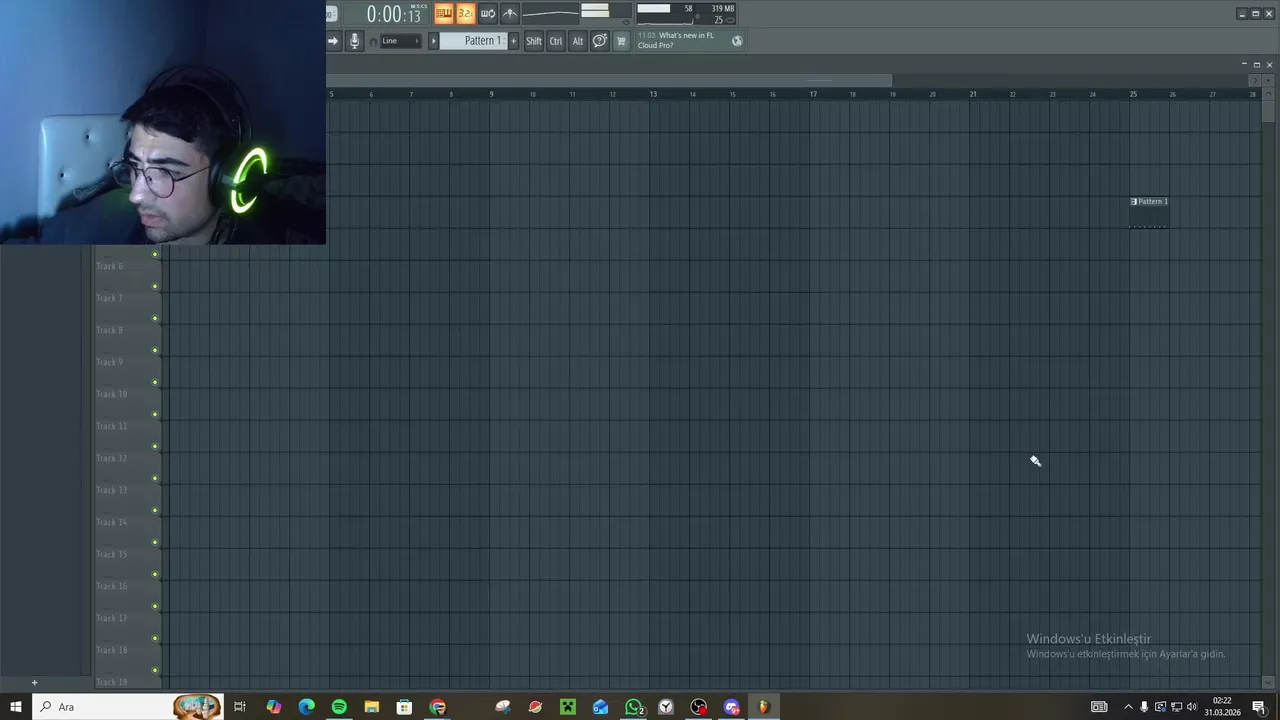Click the plus button at bottom left

pos(34,683)
